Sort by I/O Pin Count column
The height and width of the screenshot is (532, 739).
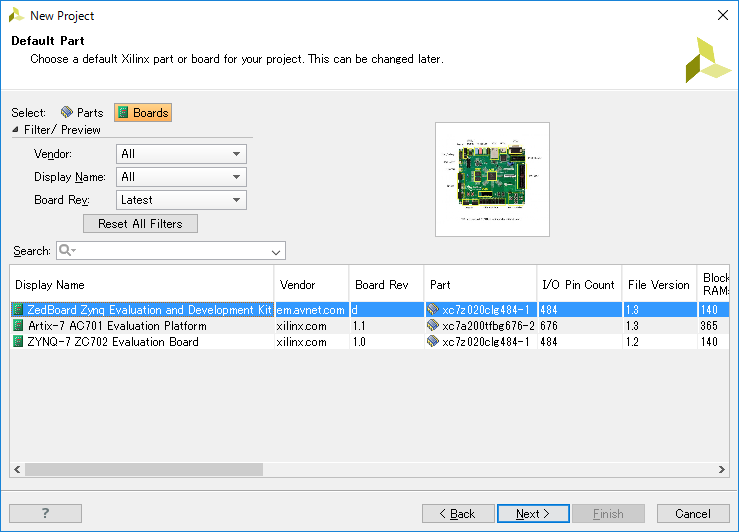[x=579, y=285]
